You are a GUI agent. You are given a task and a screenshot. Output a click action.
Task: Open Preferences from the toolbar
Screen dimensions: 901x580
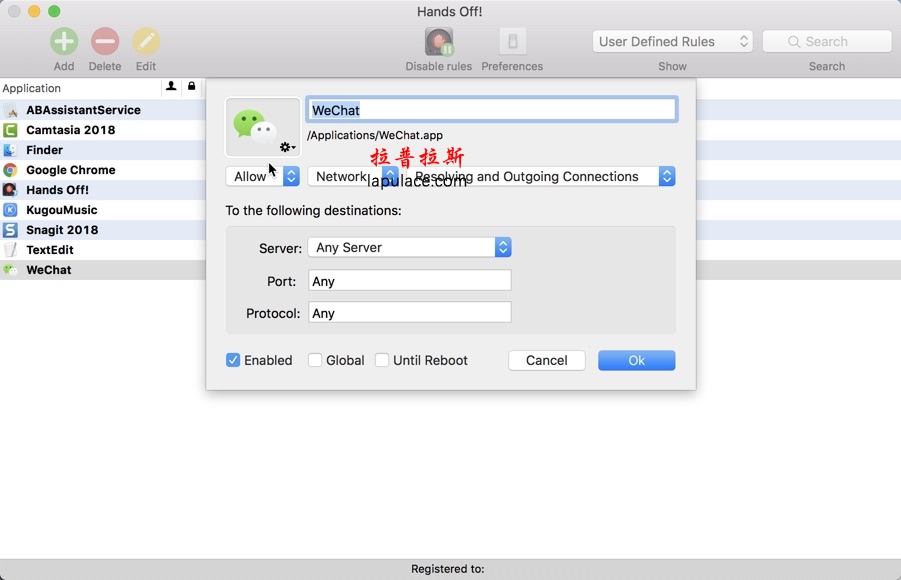(513, 41)
